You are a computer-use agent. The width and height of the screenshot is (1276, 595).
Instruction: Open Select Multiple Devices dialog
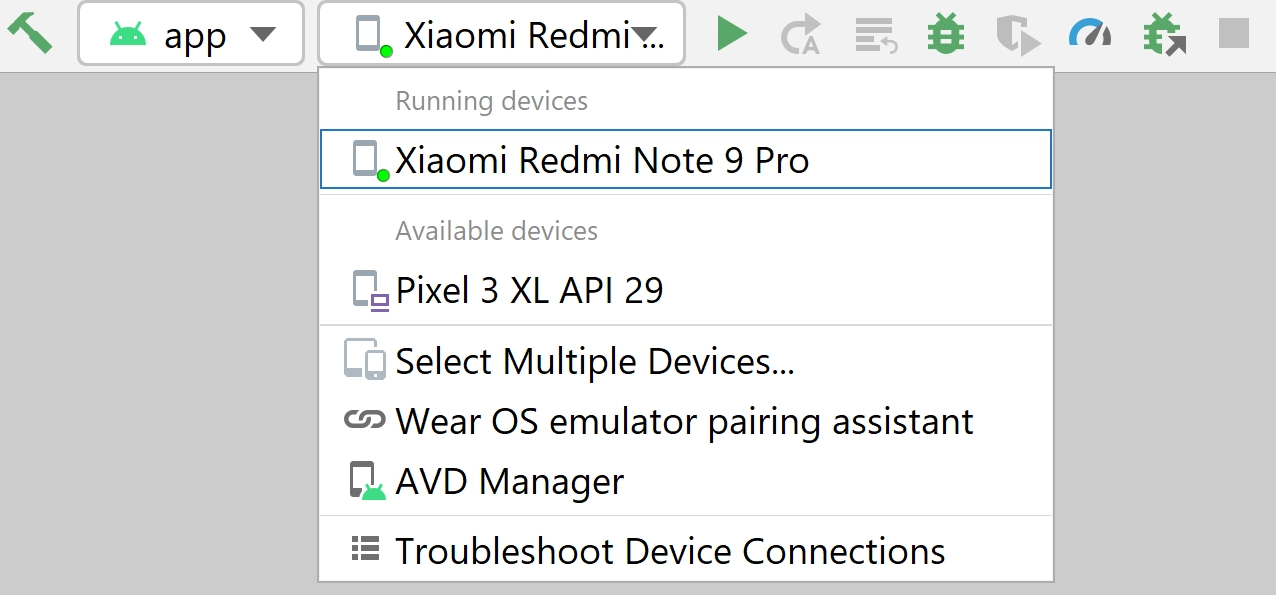pyautogui.click(x=595, y=361)
